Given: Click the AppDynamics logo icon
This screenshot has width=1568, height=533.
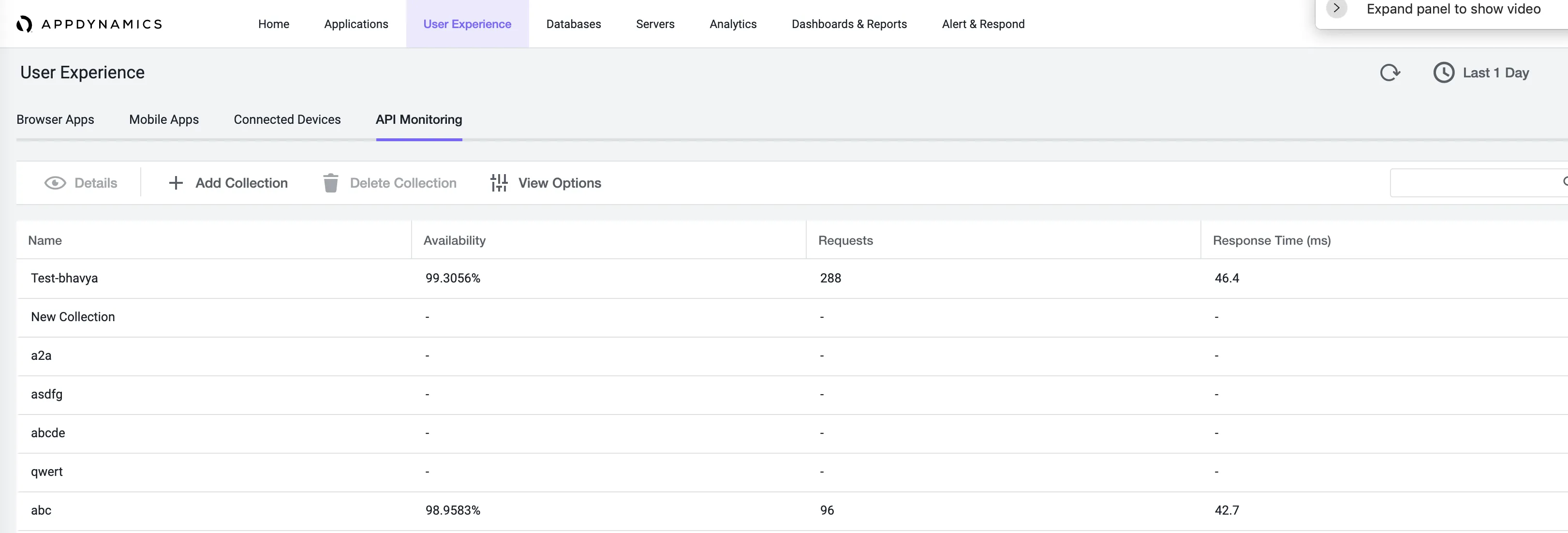Looking at the screenshot, I should [x=24, y=24].
